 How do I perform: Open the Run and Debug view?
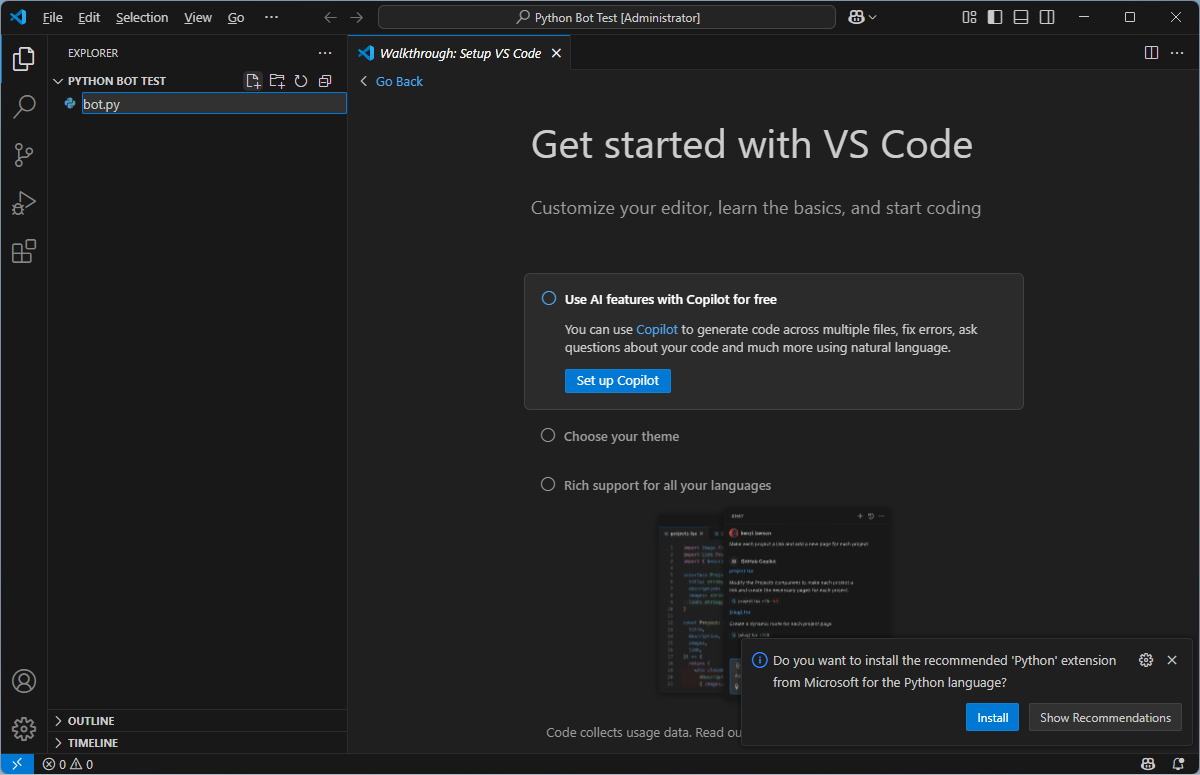[24, 203]
